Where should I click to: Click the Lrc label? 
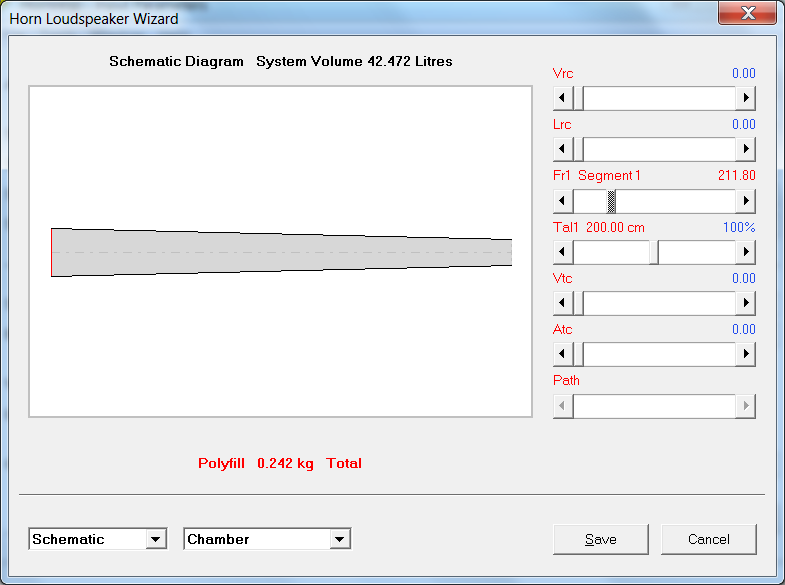point(562,125)
